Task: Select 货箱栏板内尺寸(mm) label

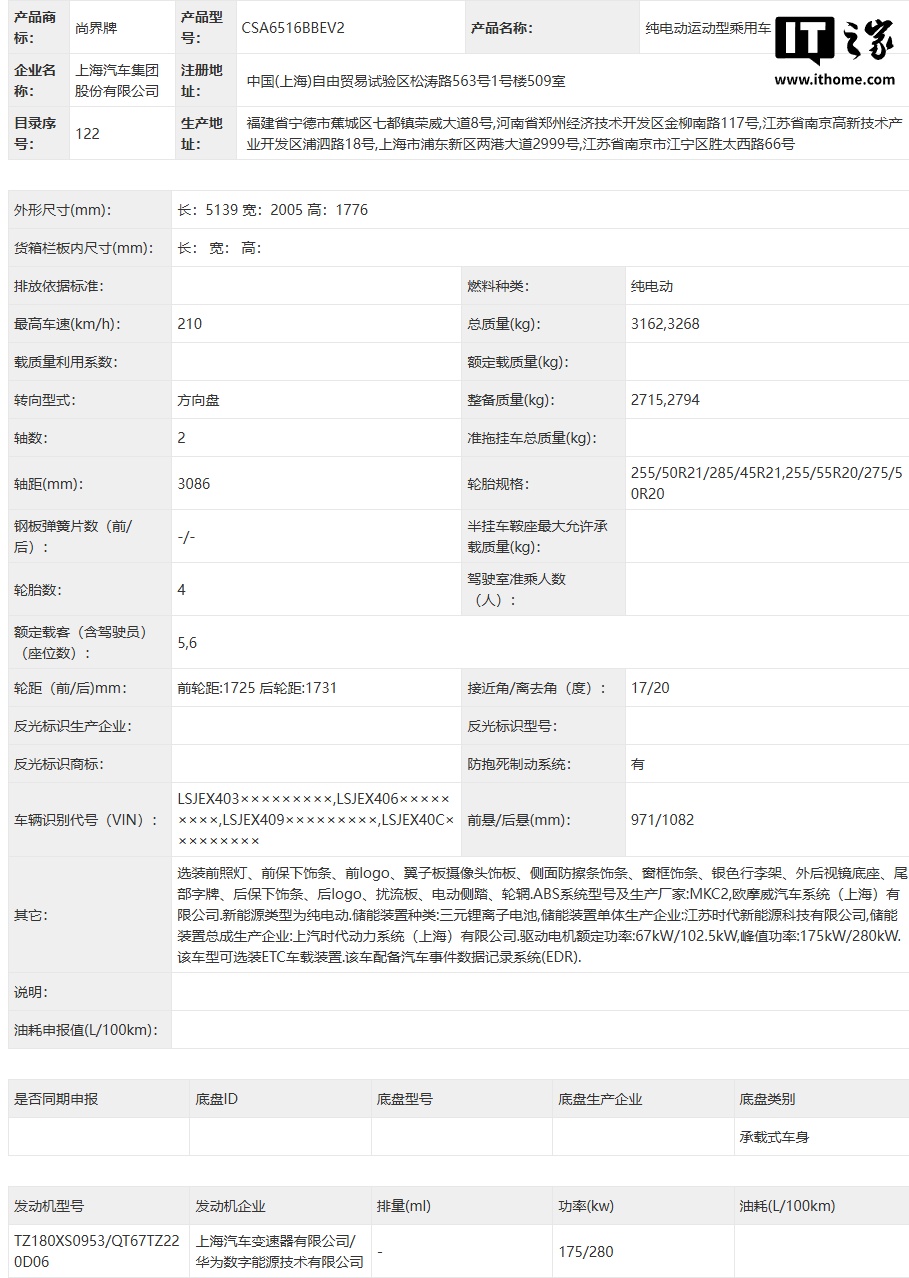Action: pyautogui.click(x=82, y=248)
